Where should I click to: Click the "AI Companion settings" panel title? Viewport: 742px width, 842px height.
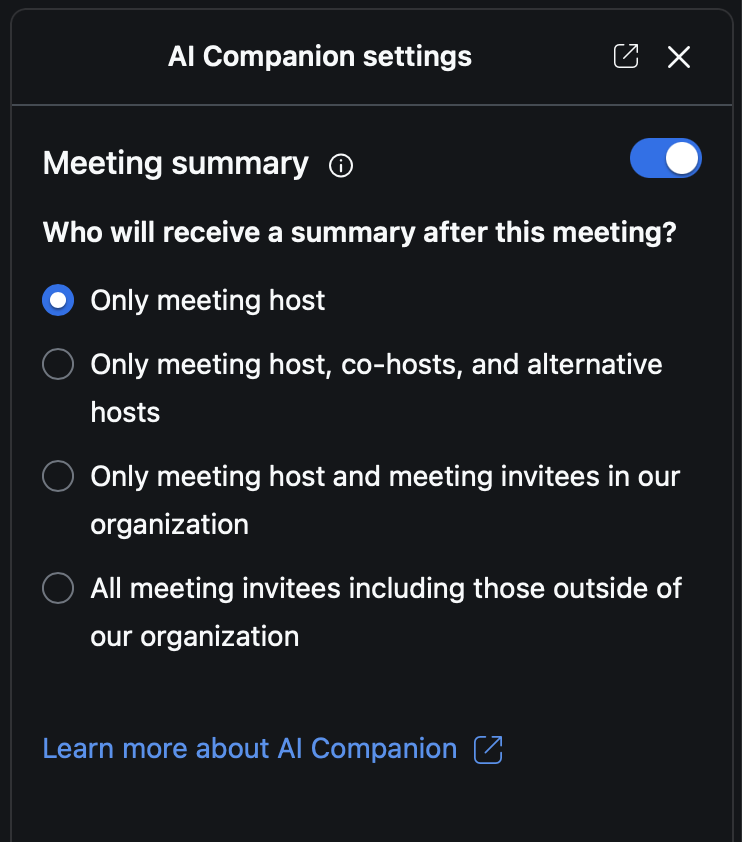[x=320, y=57]
